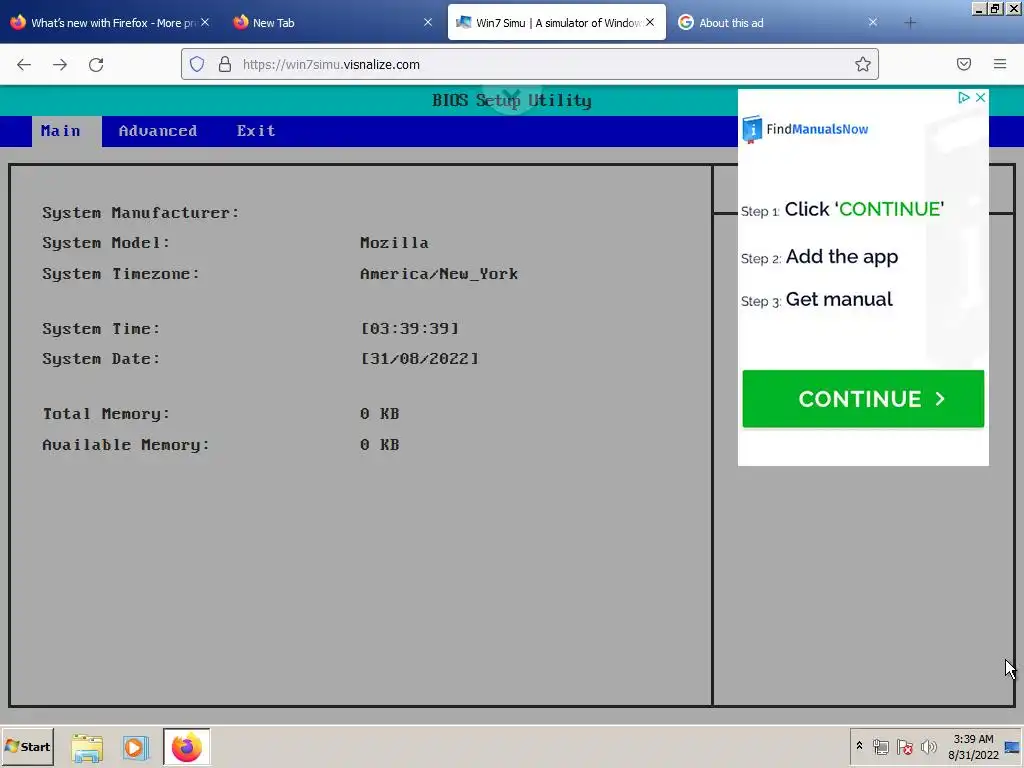Click the volume speaker tray icon
Image resolution: width=1024 pixels, height=768 pixels.
point(929,746)
